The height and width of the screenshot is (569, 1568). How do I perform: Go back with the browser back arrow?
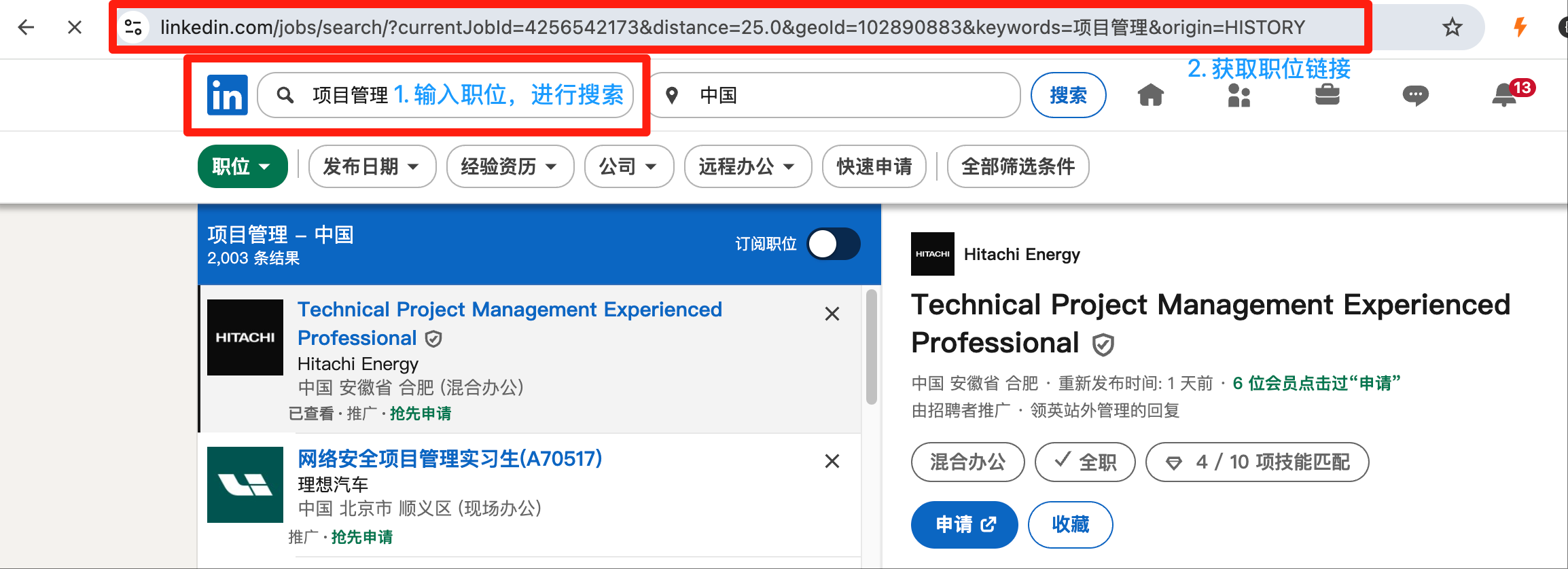pos(26,27)
